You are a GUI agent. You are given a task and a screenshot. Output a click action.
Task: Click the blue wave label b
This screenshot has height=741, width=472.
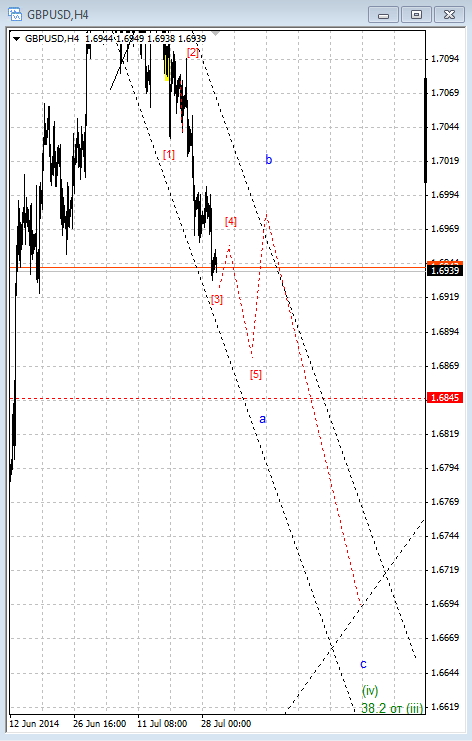point(268,159)
